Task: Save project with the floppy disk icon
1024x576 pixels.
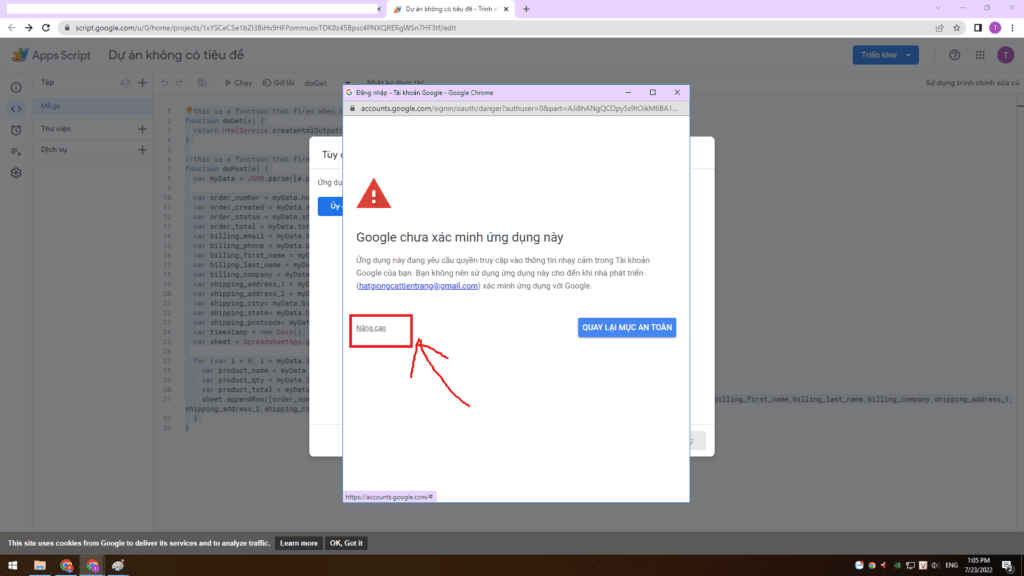Action: [x=202, y=83]
